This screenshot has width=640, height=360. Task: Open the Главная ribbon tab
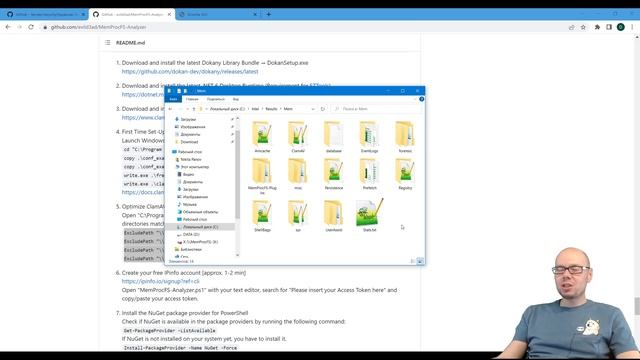click(x=192, y=99)
